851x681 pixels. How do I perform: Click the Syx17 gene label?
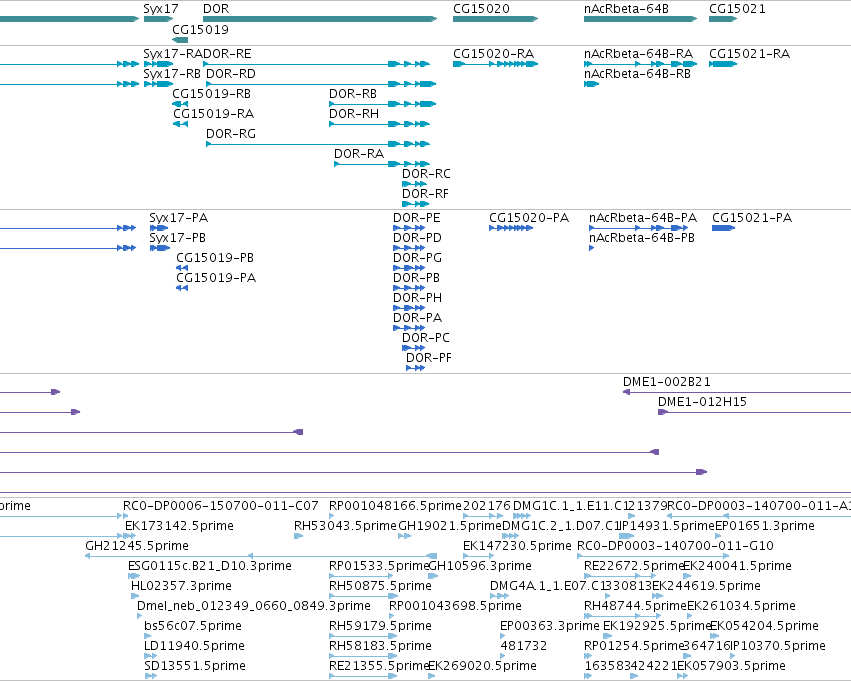pos(161,9)
